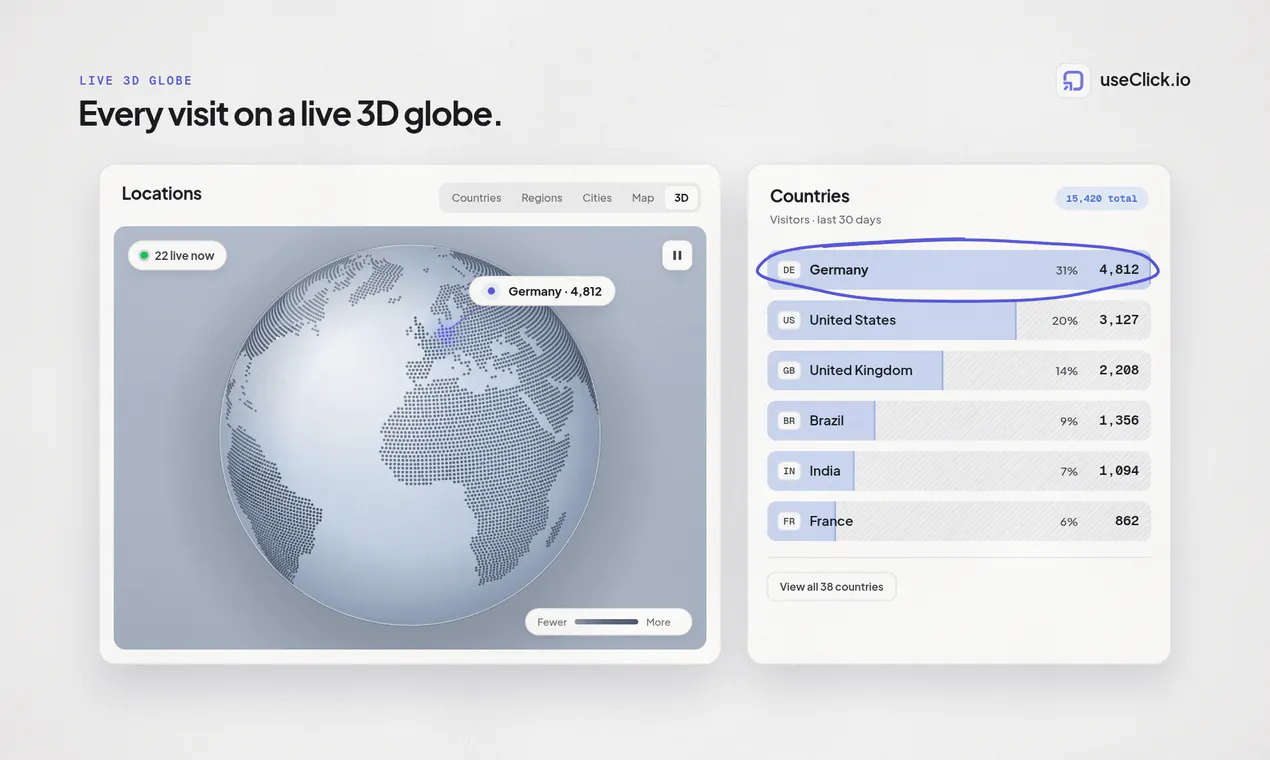Image resolution: width=1270 pixels, height=760 pixels.
Task: Select the France country row
Action: click(x=959, y=521)
